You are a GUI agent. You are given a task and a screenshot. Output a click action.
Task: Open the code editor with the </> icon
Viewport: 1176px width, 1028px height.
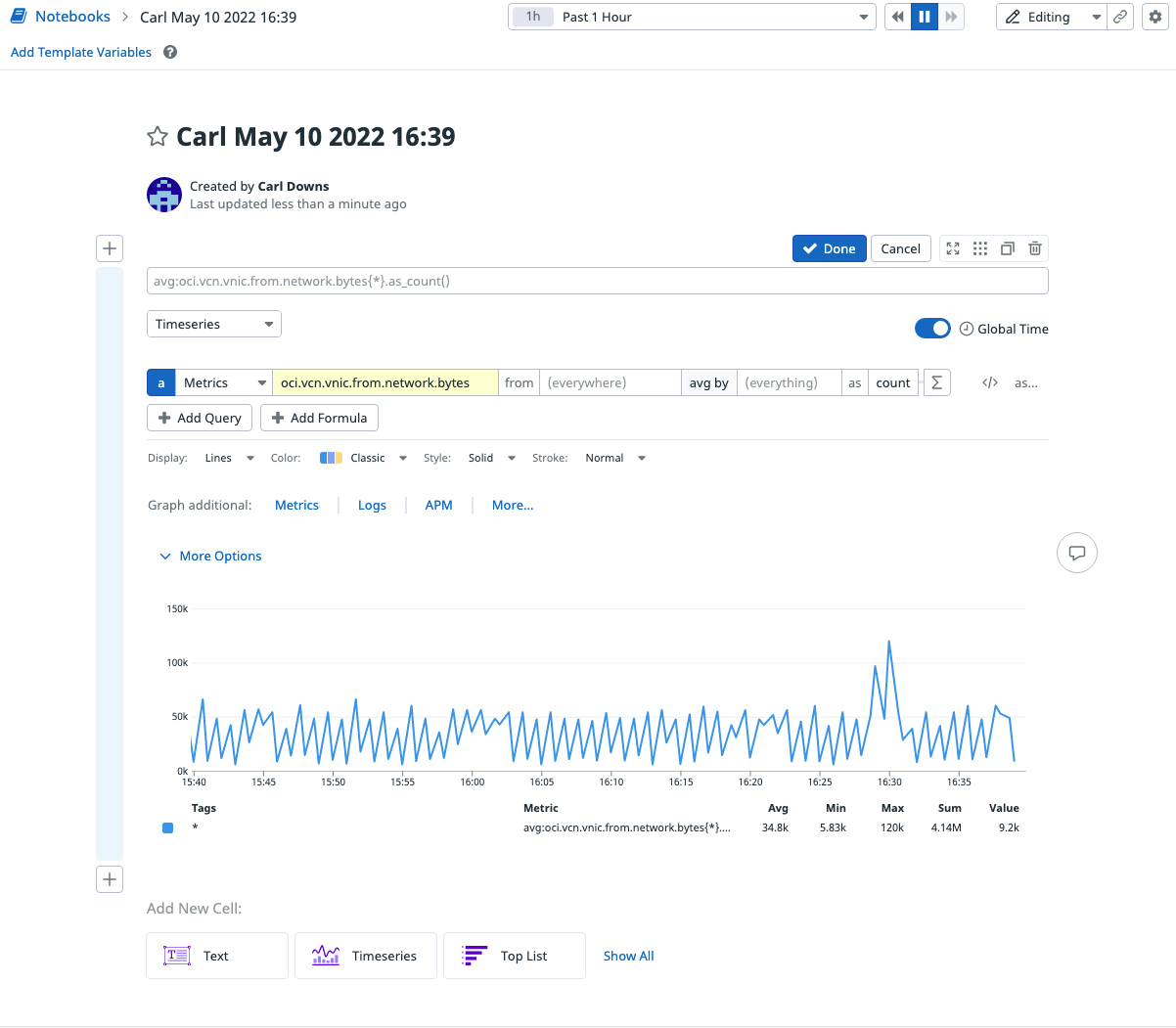[989, 382]
